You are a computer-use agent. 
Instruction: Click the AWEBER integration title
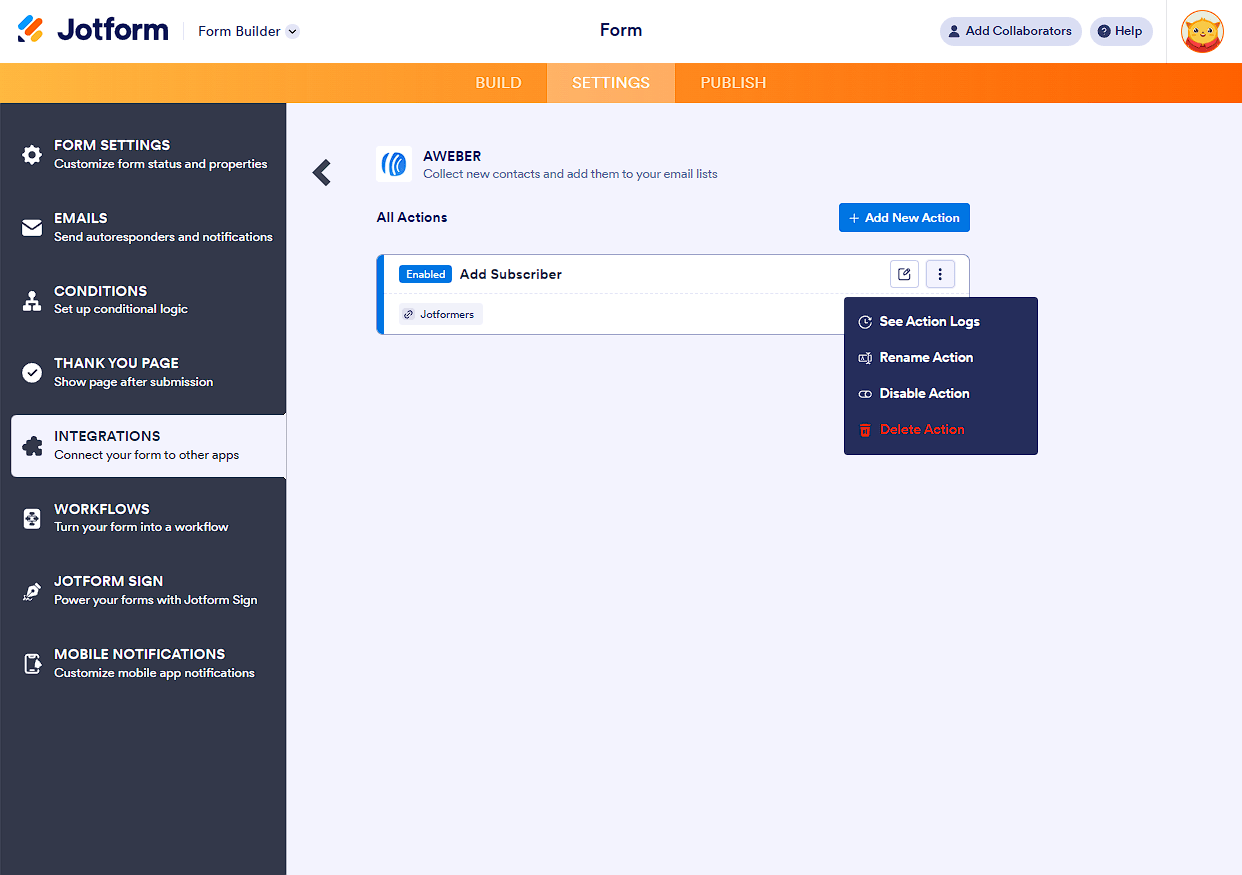[x=452, y=156]
